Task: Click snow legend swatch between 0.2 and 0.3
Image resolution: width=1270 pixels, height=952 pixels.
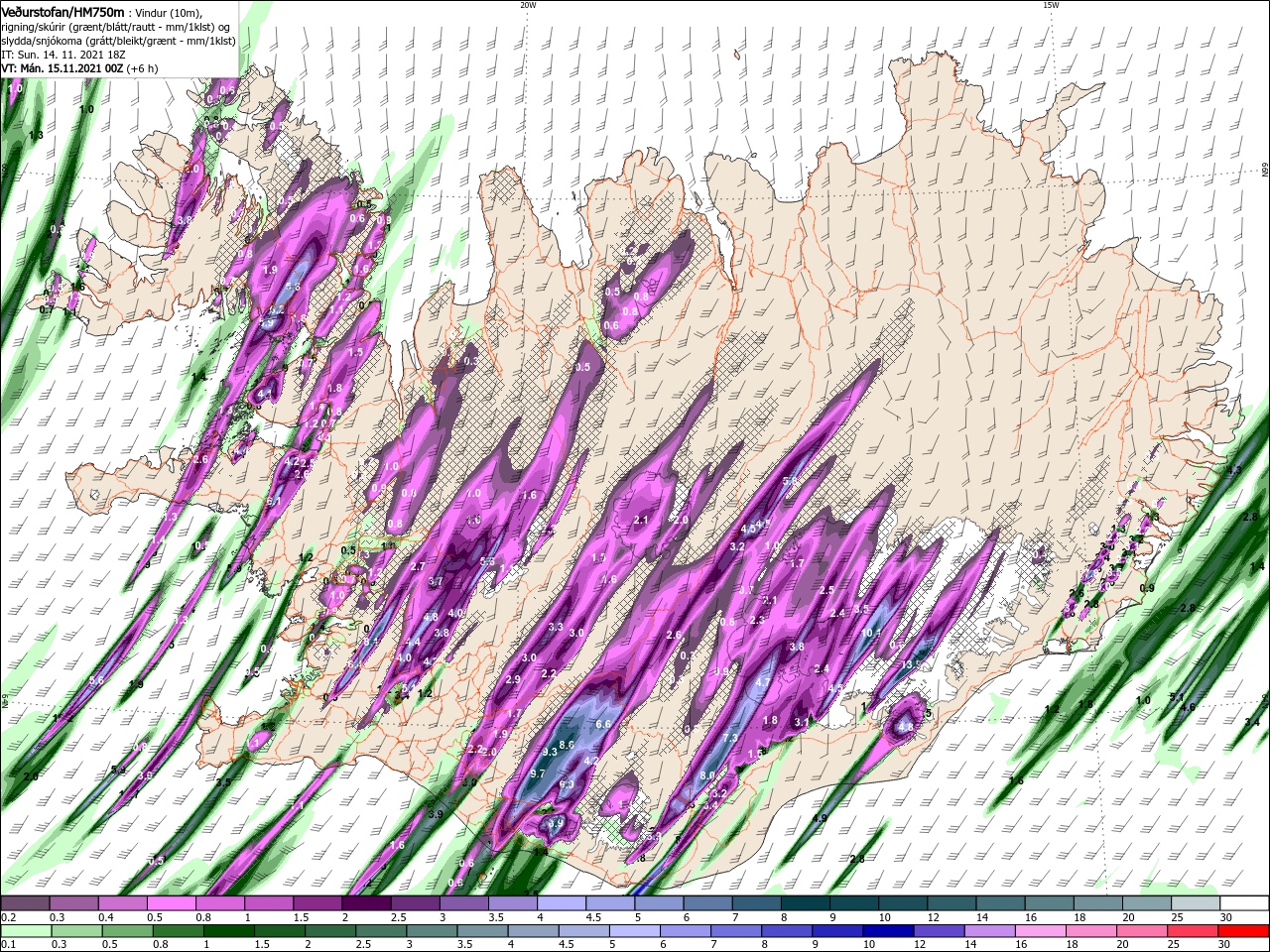Action: 25,903
